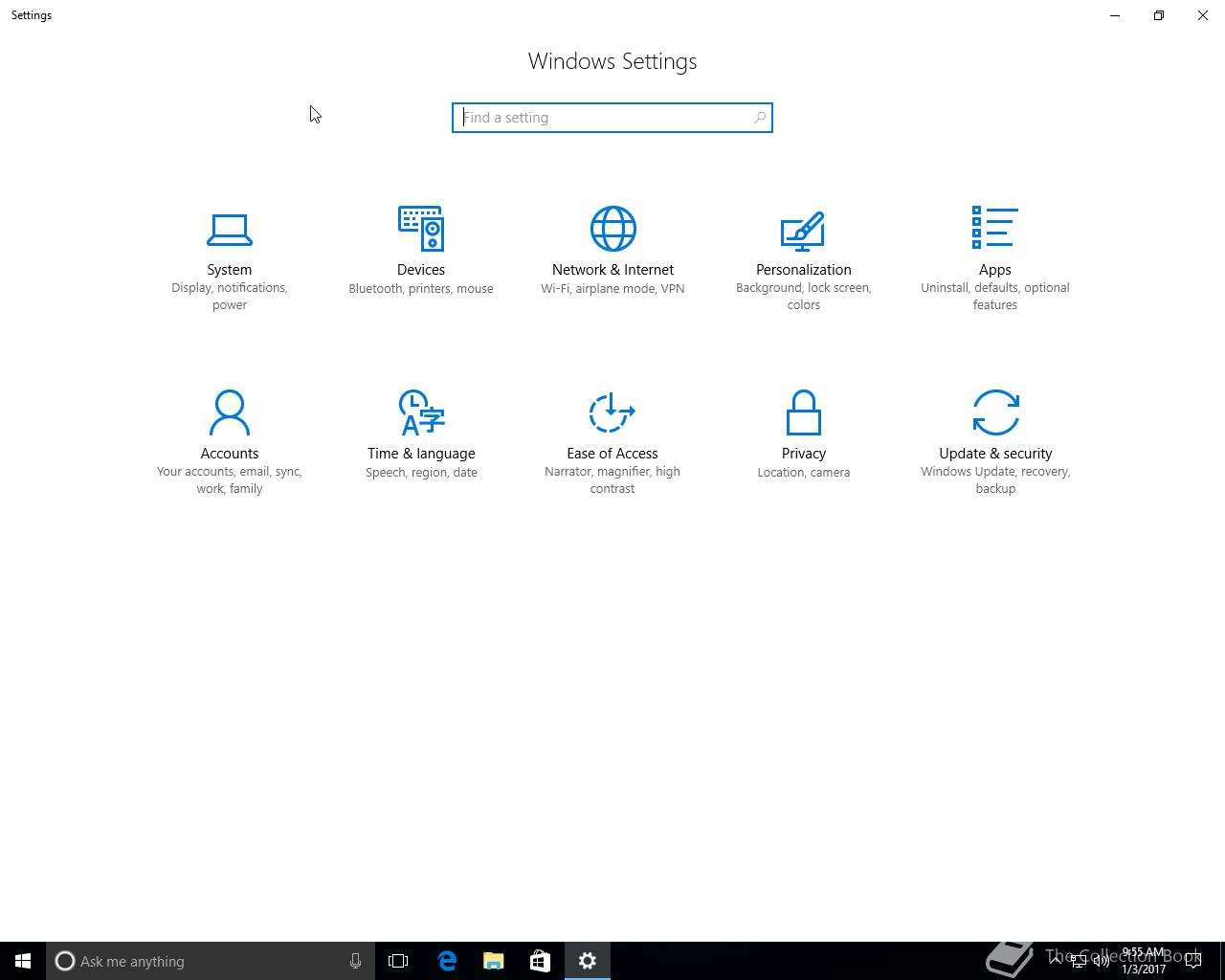Close the Settings window
1225x980 pixels.
click(x=1203, y=15)
